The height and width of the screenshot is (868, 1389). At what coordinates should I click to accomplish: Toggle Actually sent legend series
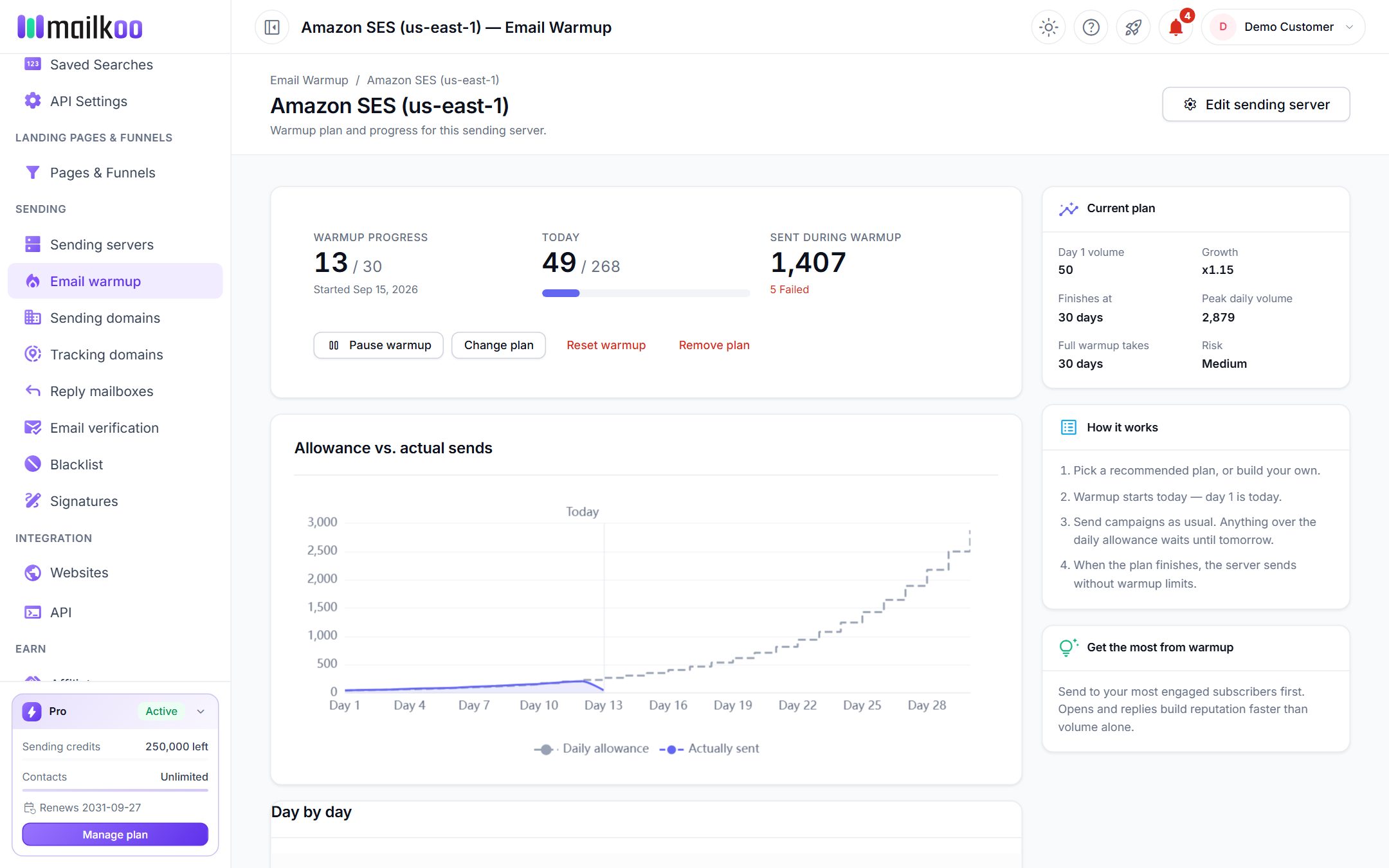[709, 748]
